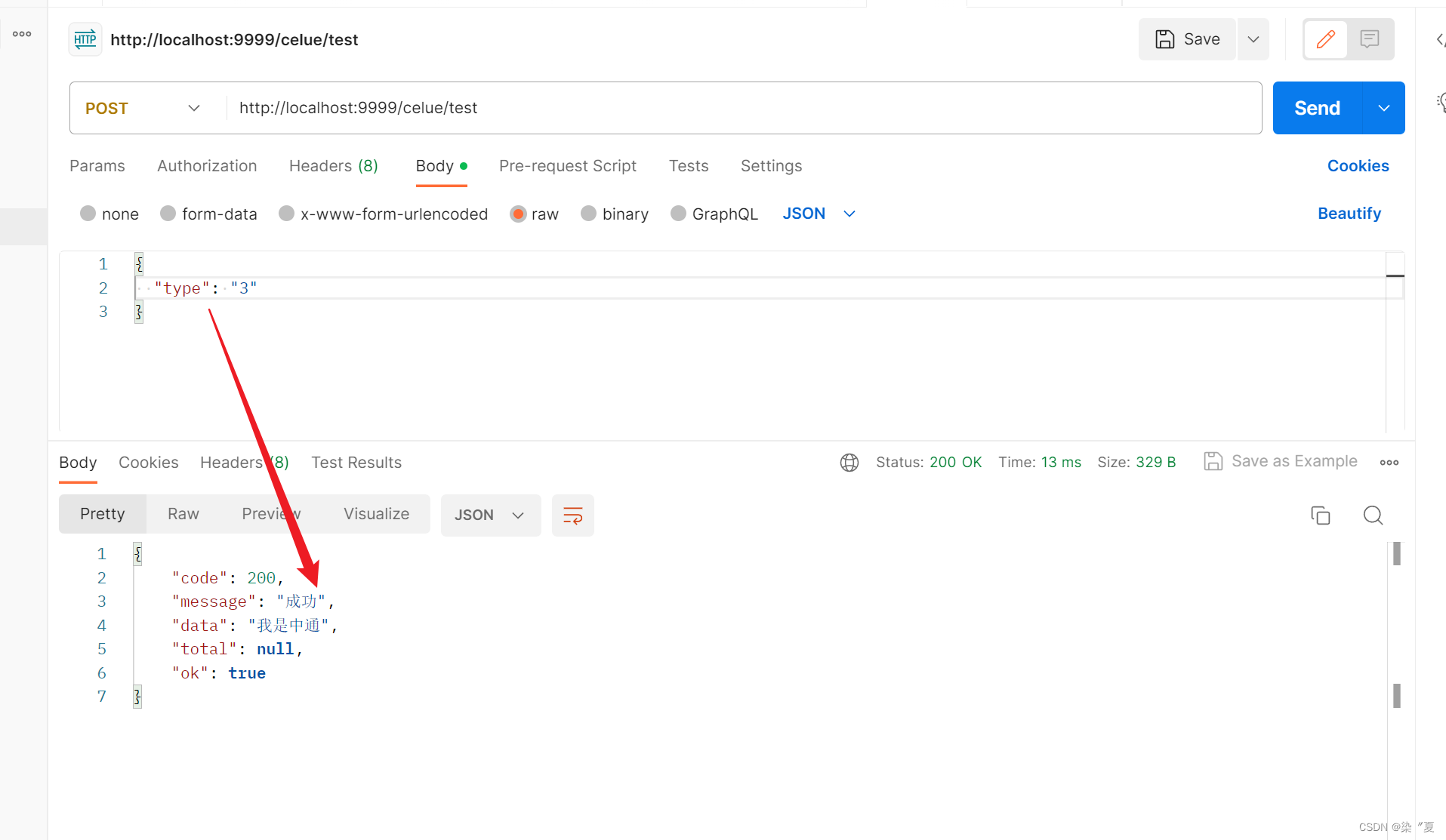Copy the response body
The height and width of the screenshot is (840, 1446).
[1321, 515]
